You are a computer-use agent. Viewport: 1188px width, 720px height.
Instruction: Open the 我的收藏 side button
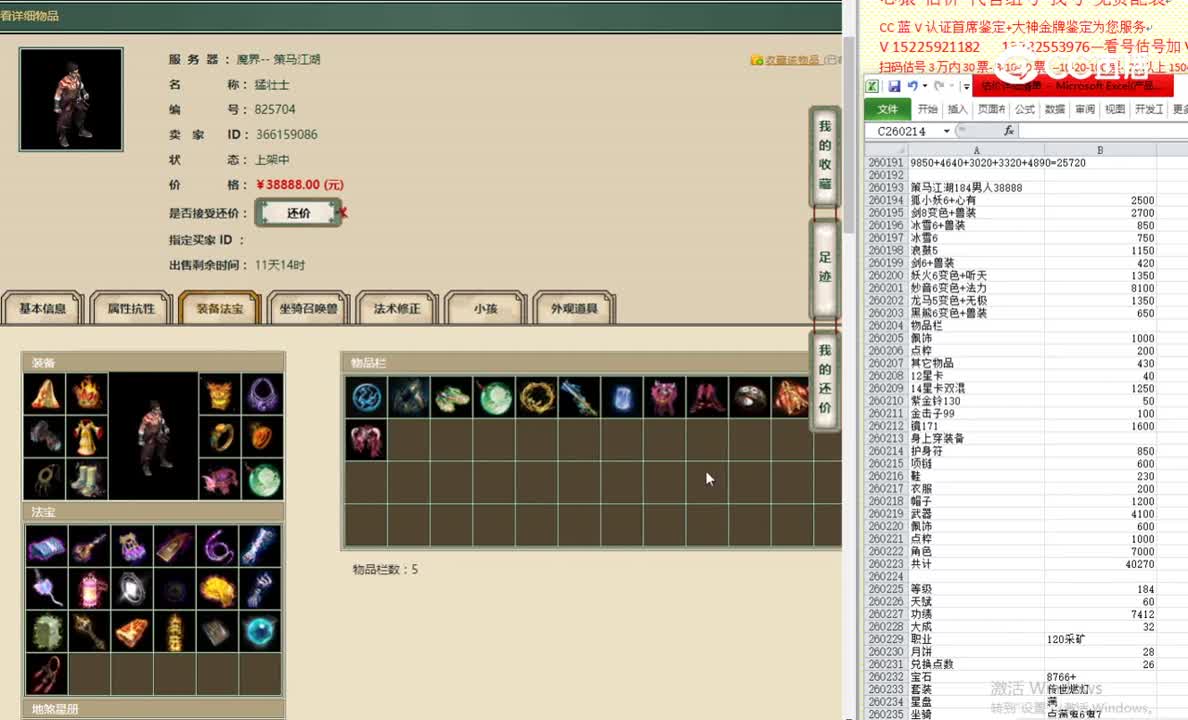point(825,155)
